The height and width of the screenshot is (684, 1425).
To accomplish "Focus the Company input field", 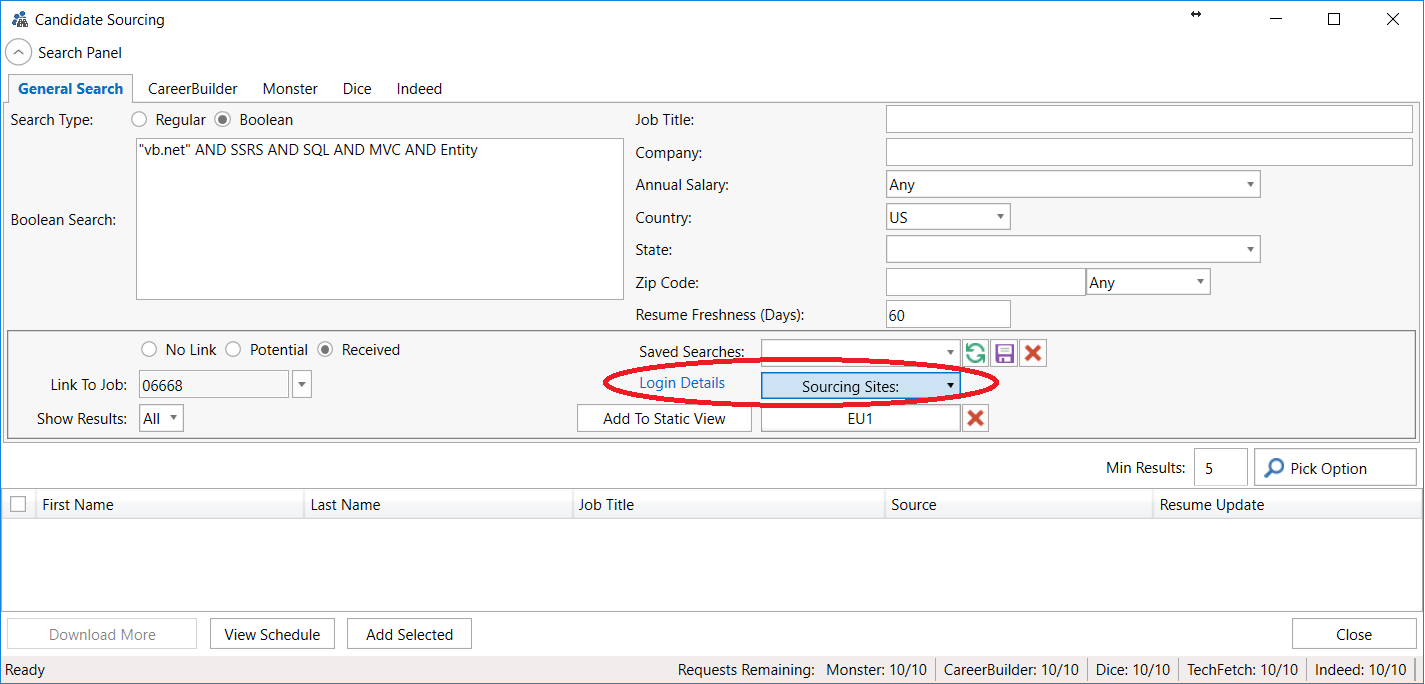I will (1149, 152).
